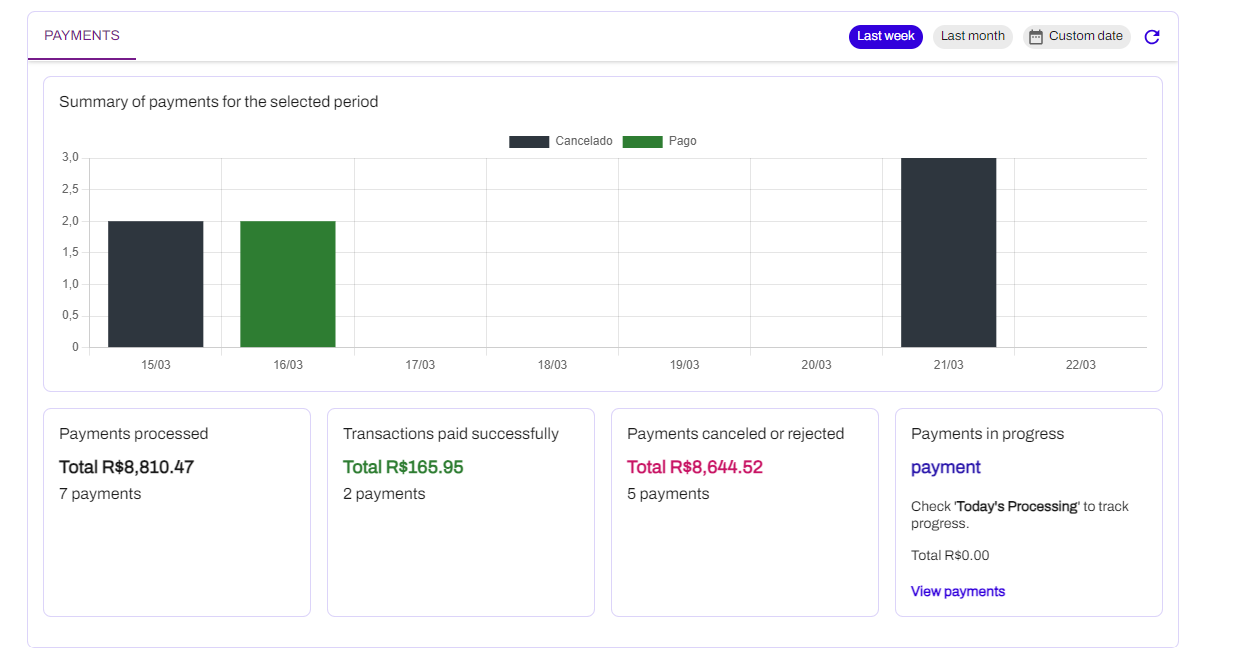This screenshot has height=649, width=1234.
Task: Click the Total R$8,810.47 amount
Action: 126,467
